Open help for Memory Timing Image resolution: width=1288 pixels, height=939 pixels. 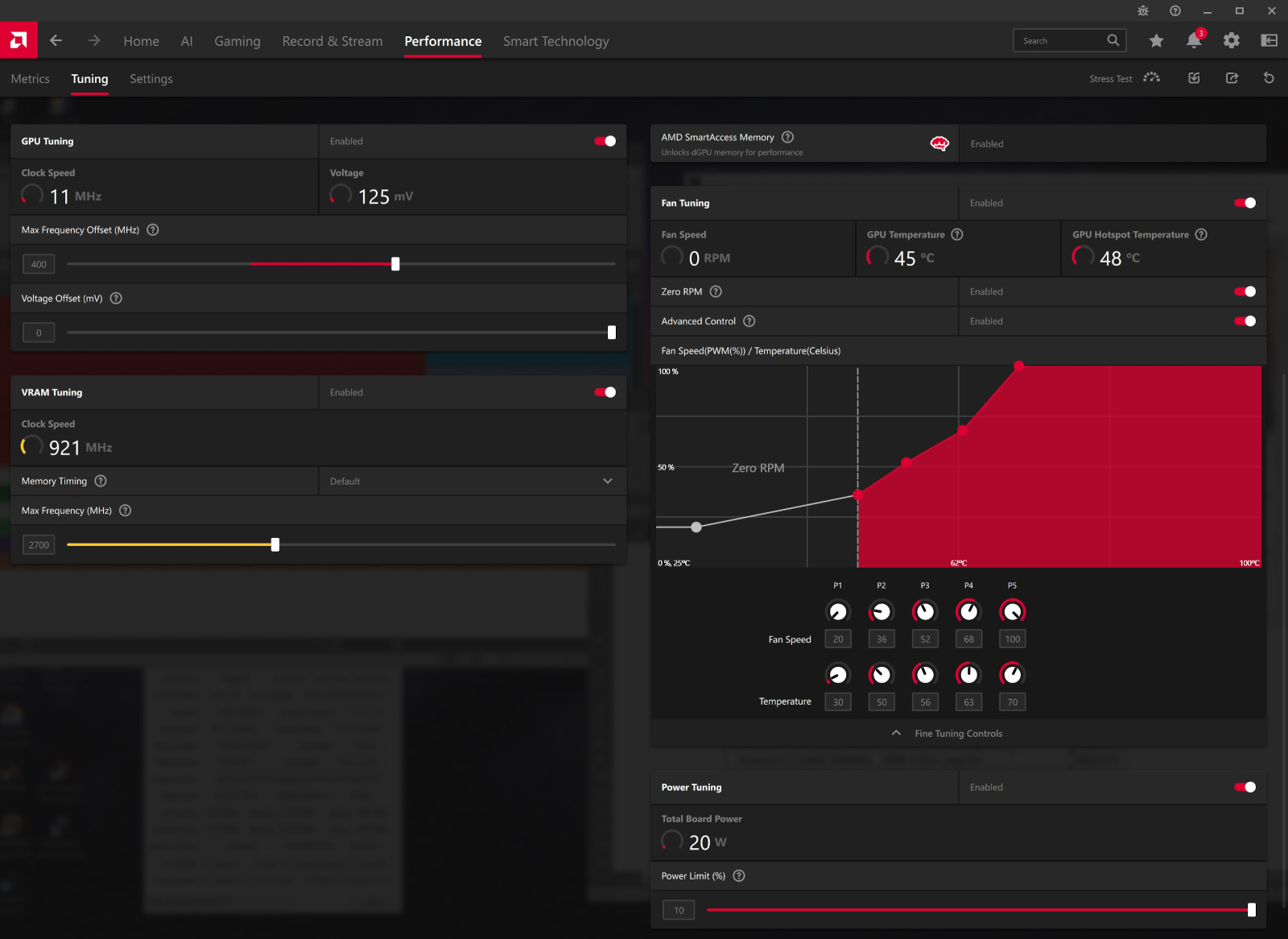point(101,481)
